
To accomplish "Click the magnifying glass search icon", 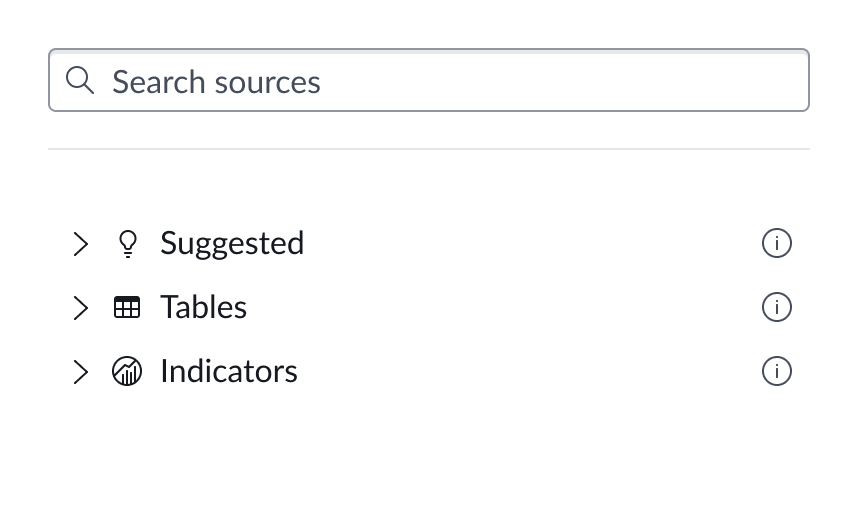I will [x=80, y=80].
